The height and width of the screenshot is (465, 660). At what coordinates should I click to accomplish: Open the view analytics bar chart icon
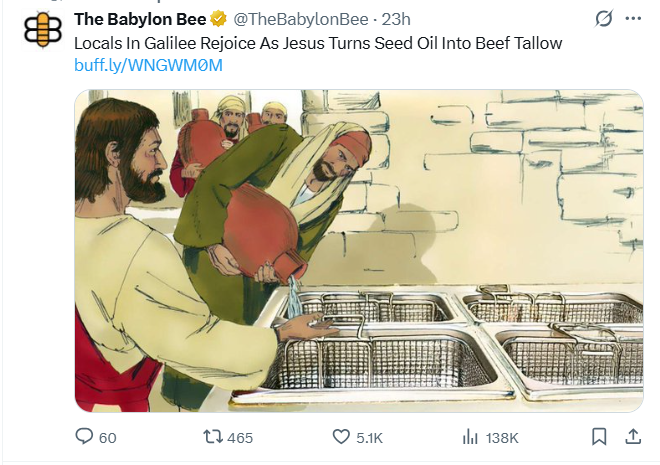point(469,437)
